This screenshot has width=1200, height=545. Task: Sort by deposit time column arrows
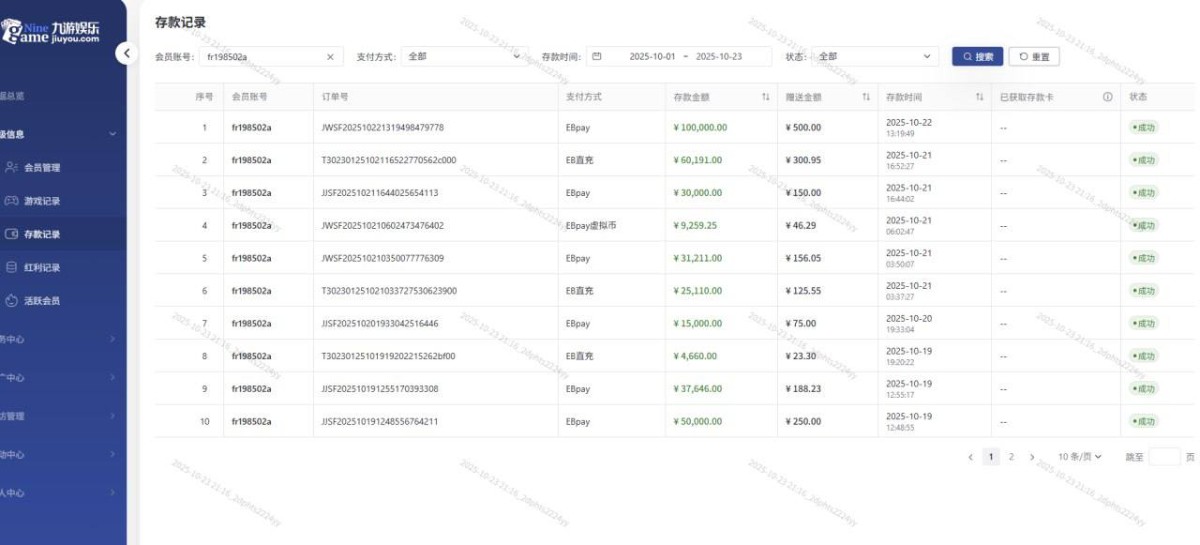coord(979,97)
